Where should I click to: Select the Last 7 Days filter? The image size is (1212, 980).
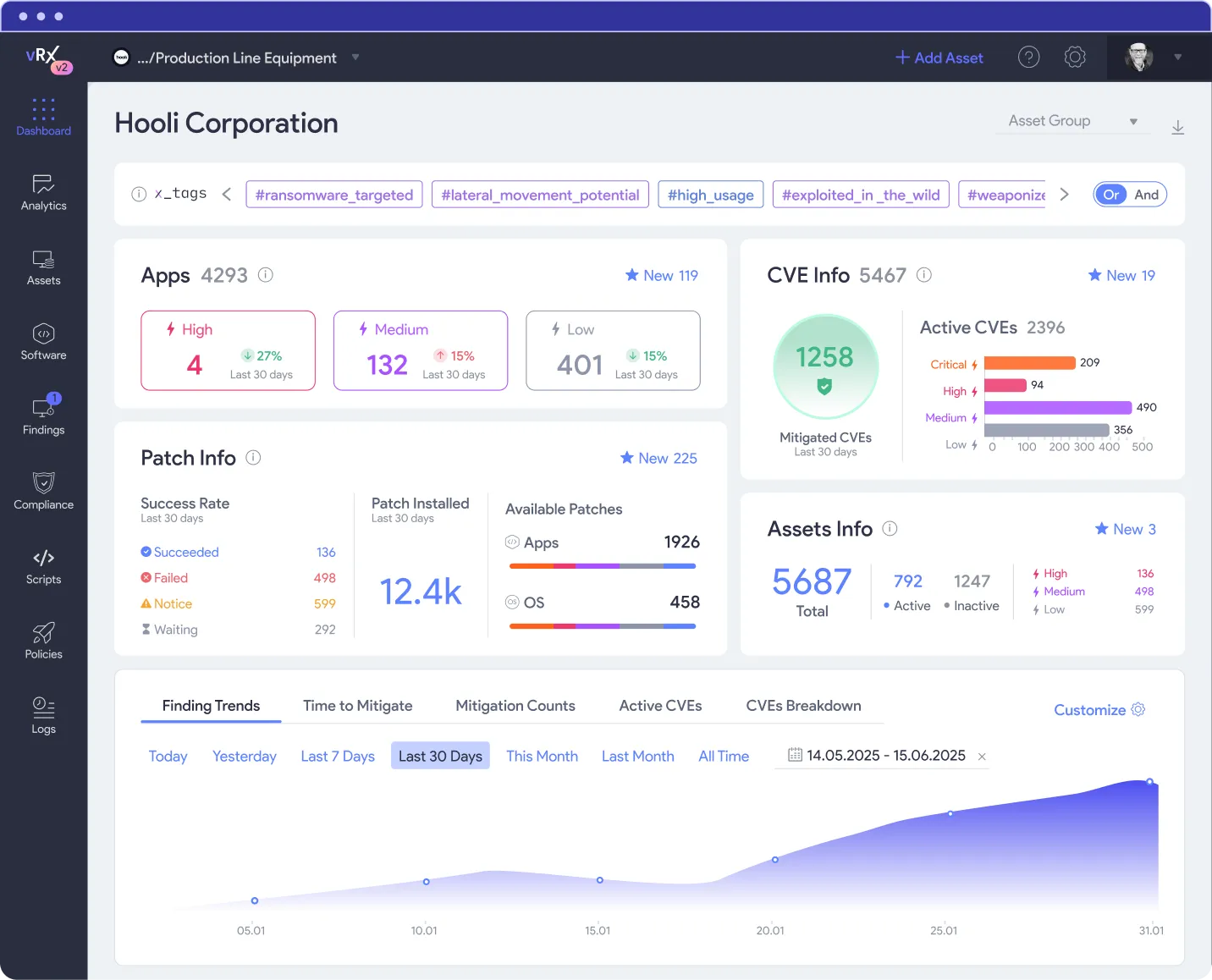click(338, 756)
